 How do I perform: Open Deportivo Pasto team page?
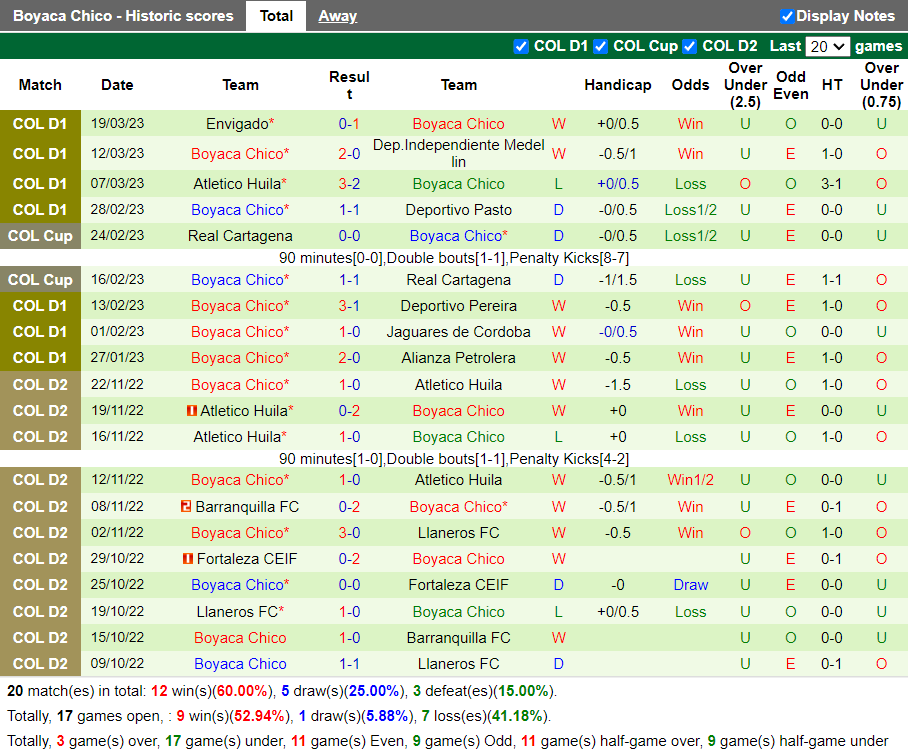coord(458,210)
